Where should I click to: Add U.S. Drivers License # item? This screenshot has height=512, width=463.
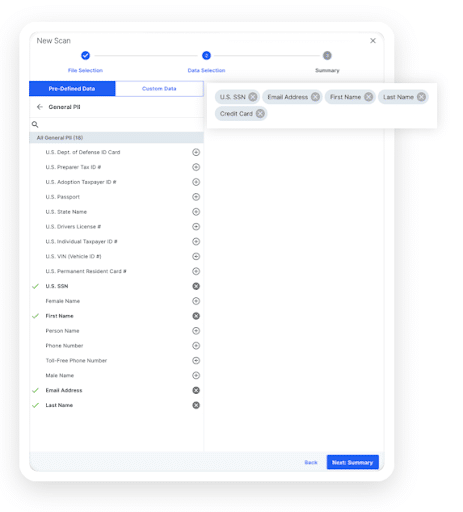pyautogui.click(x=196, y=227)
